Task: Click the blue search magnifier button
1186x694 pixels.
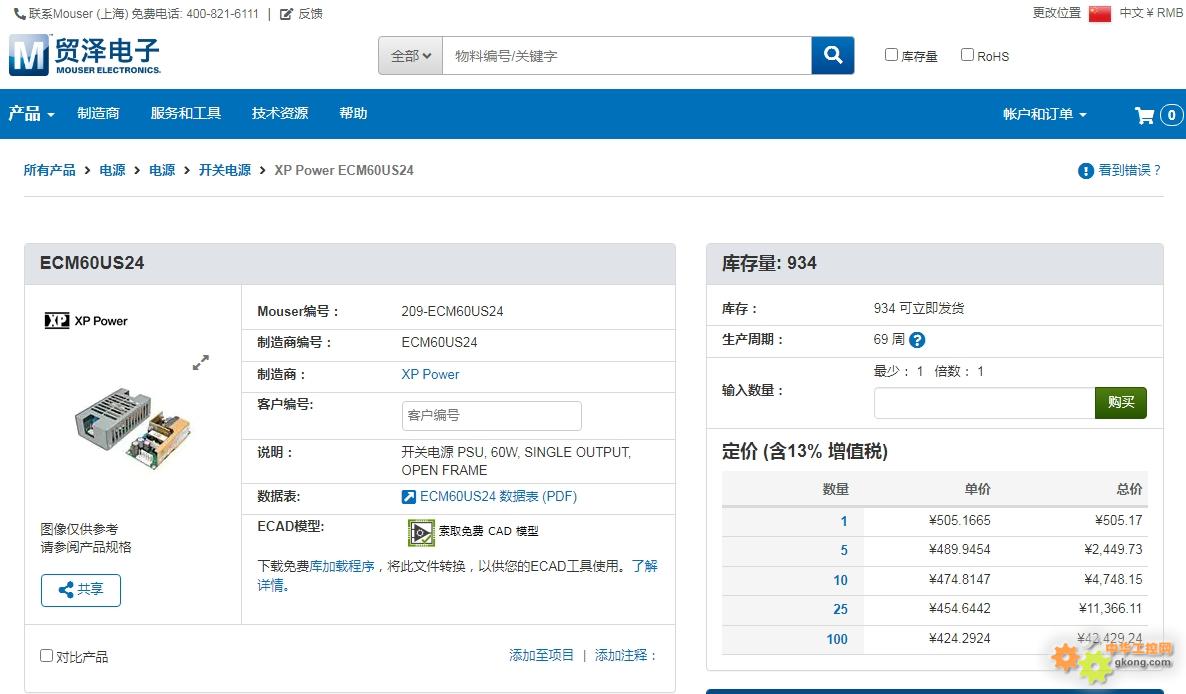Action: pyautogui.click(x=833, y=55)
